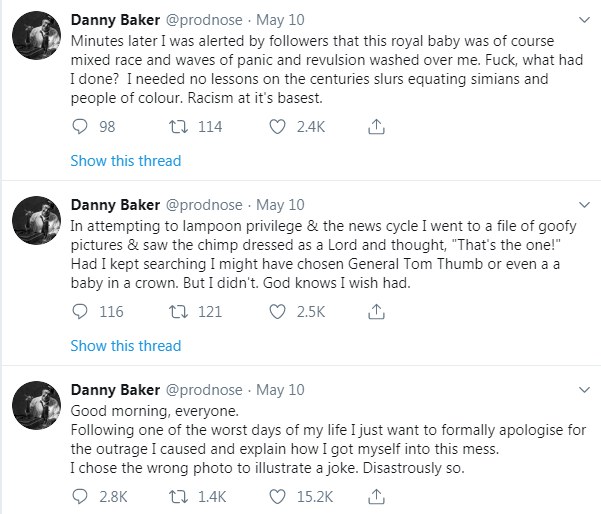Click 'Show this thread' under first tweet
Screen dimensions: 601x514
click(126, 161)
